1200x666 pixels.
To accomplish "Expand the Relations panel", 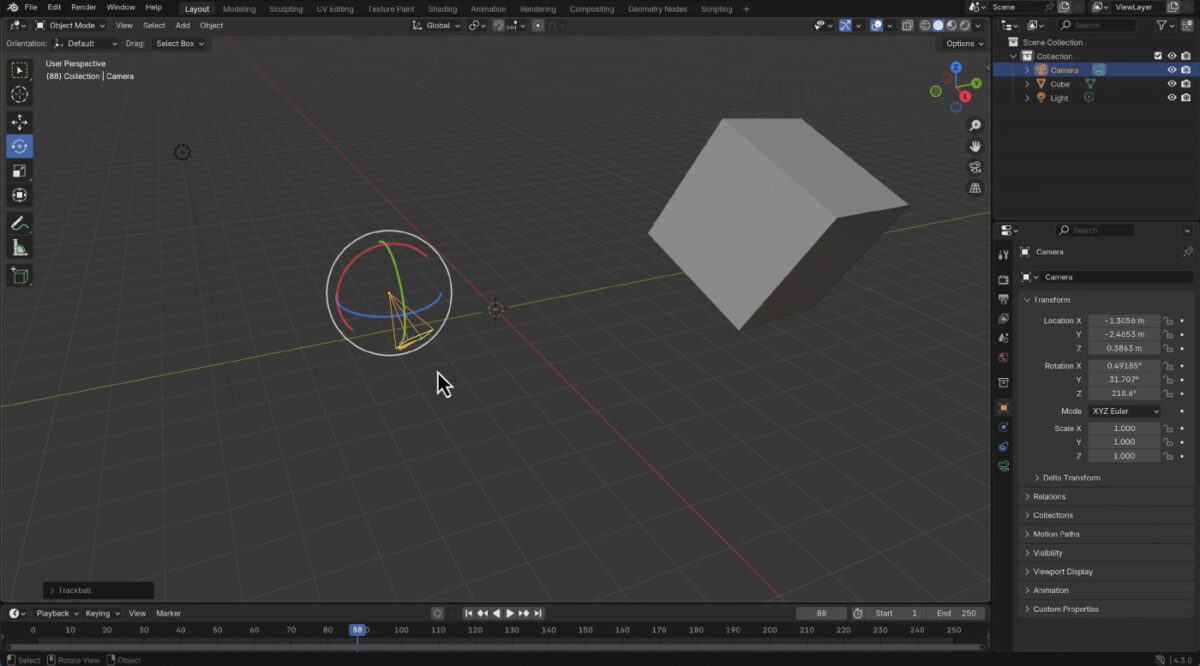I will point(1027,497).
